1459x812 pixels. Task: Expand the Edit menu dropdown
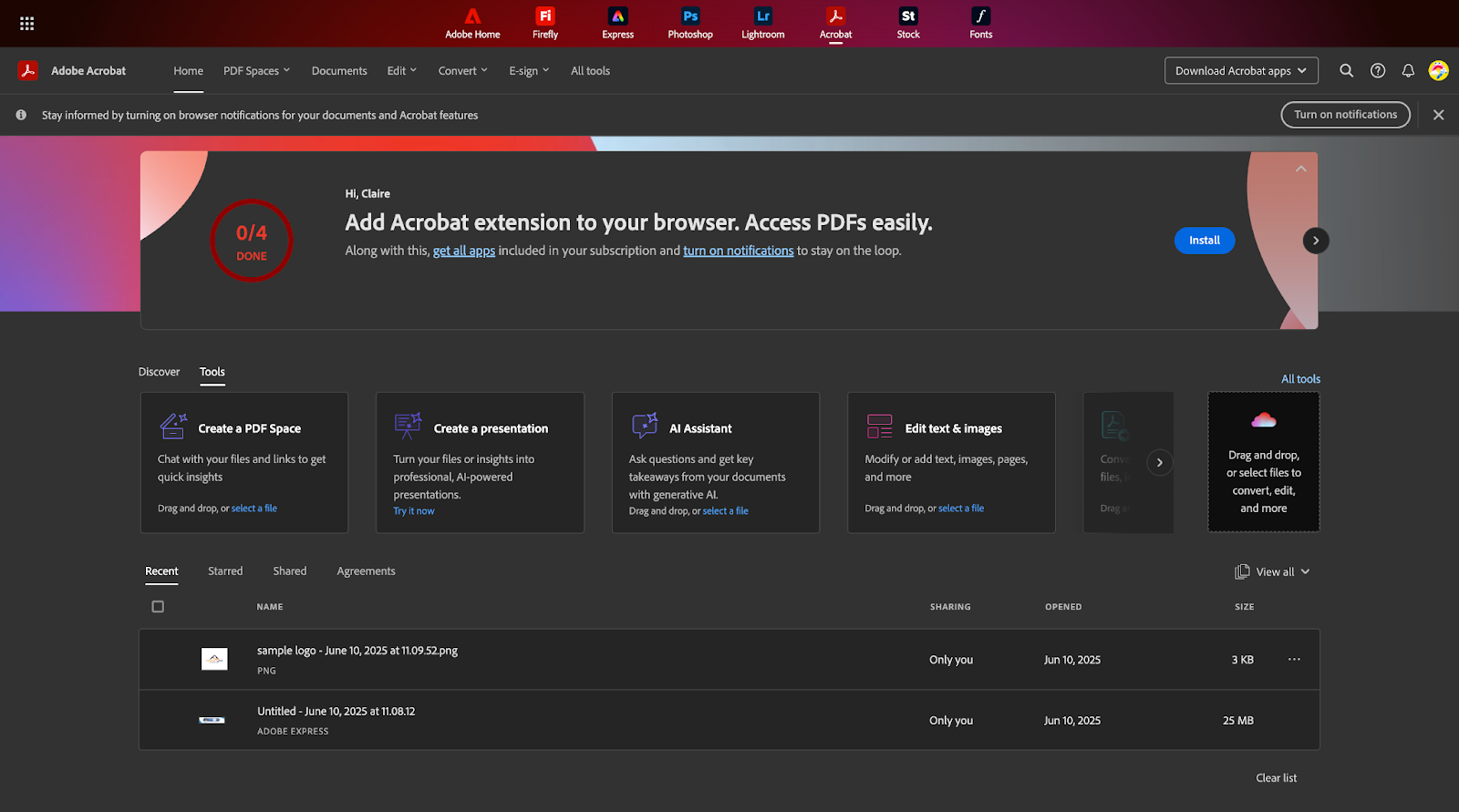401,70
